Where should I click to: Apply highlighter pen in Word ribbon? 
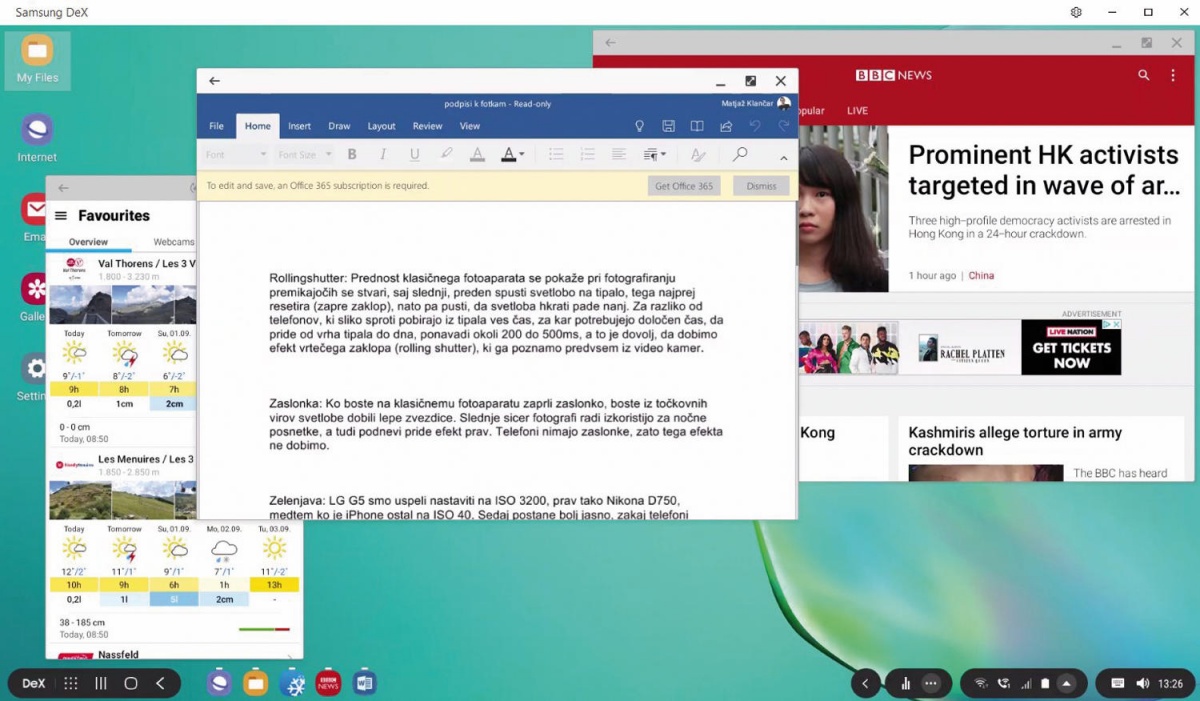446,155
